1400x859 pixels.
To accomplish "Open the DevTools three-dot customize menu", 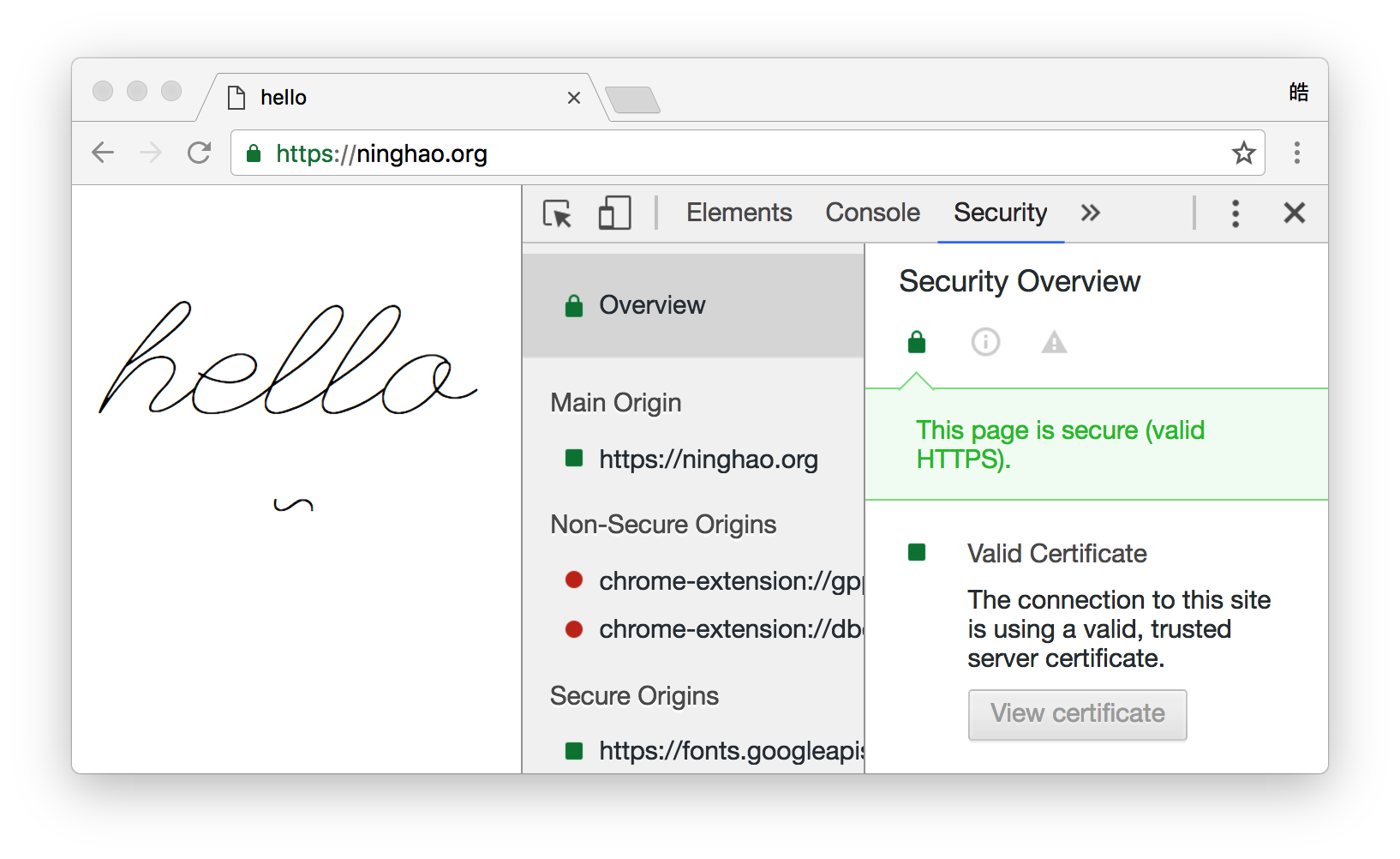I will (1235, 213).
